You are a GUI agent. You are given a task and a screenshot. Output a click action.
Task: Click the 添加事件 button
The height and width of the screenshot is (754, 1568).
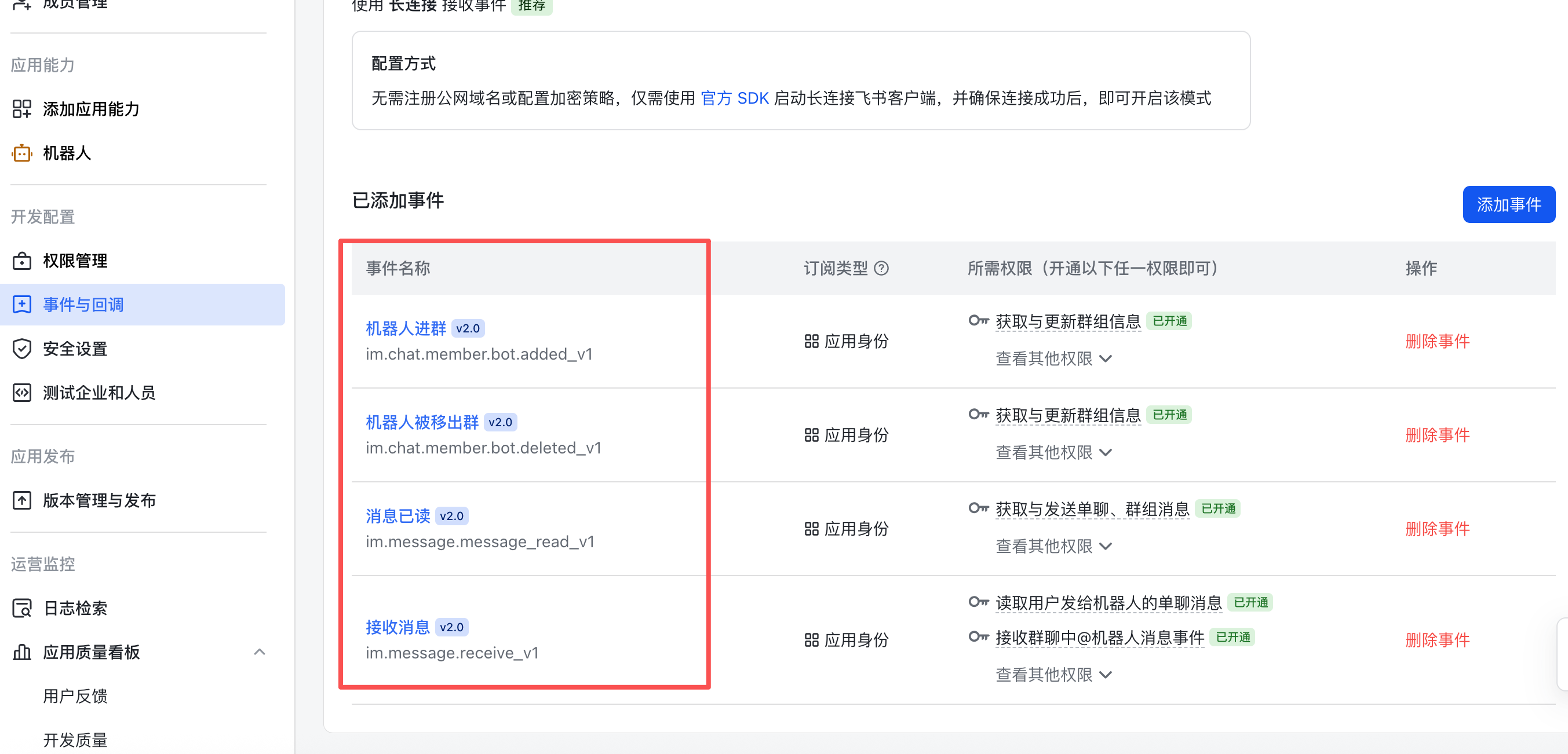coord(1508,204)
